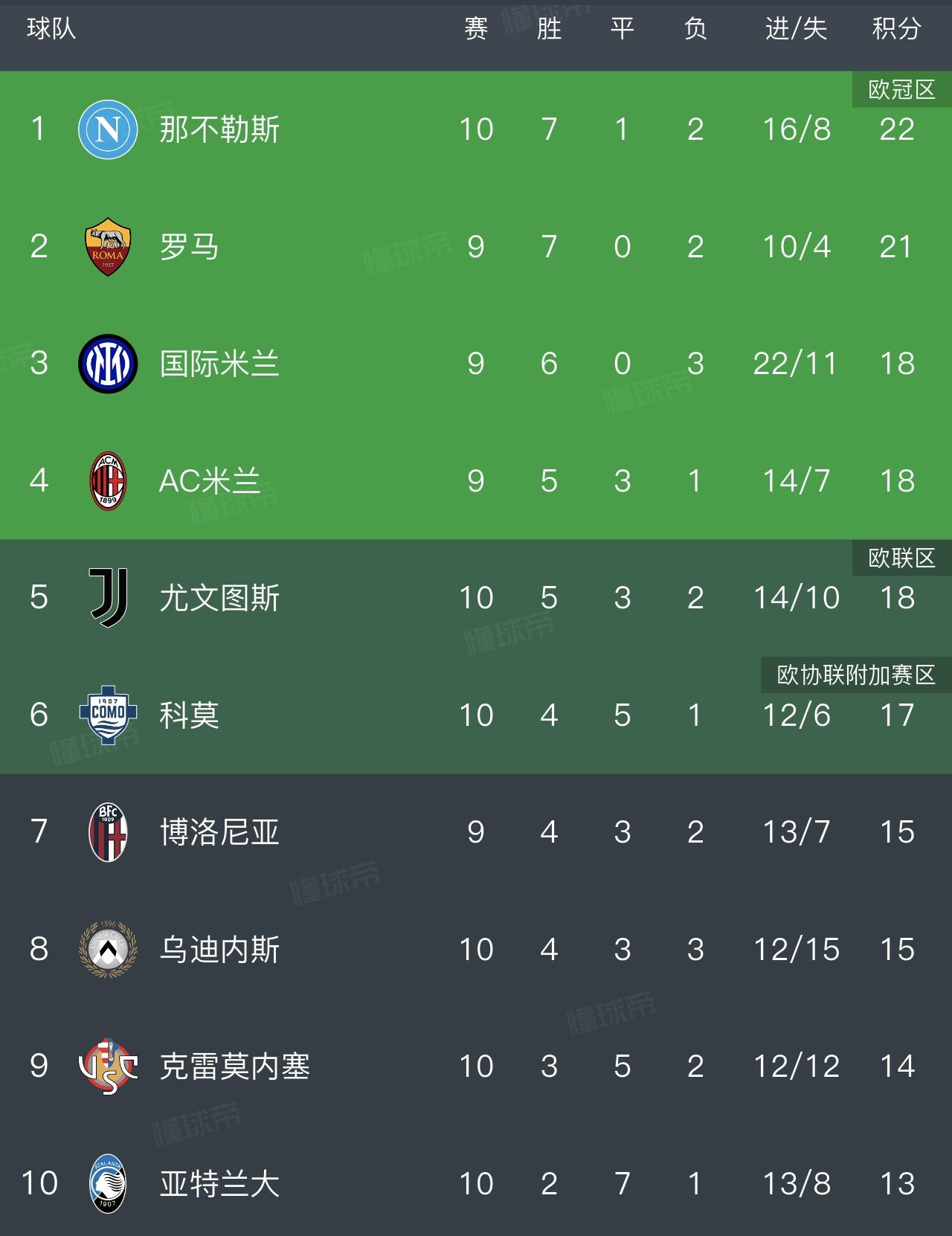Open the AS Roma crest icon

(x=108, y=247)
